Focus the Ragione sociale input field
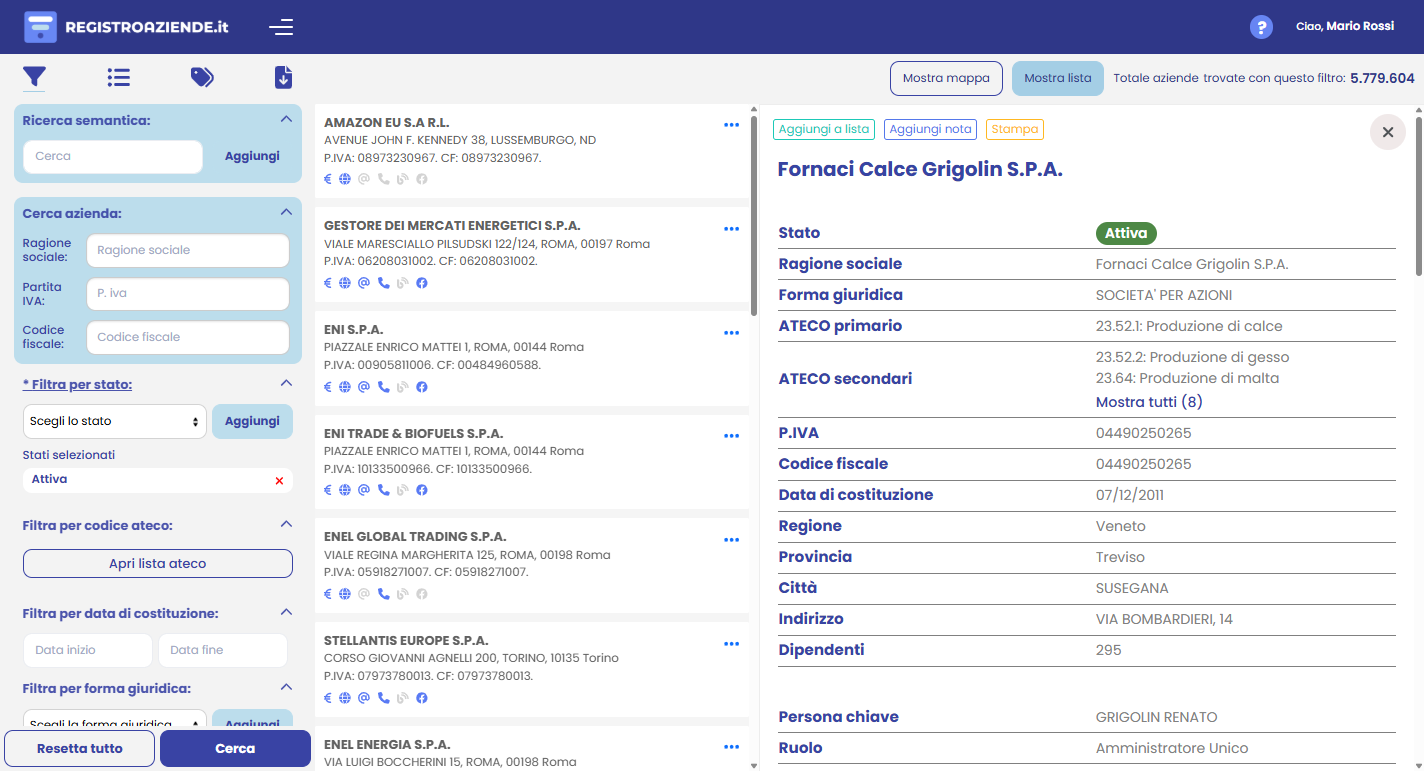 tap(188, 250)
